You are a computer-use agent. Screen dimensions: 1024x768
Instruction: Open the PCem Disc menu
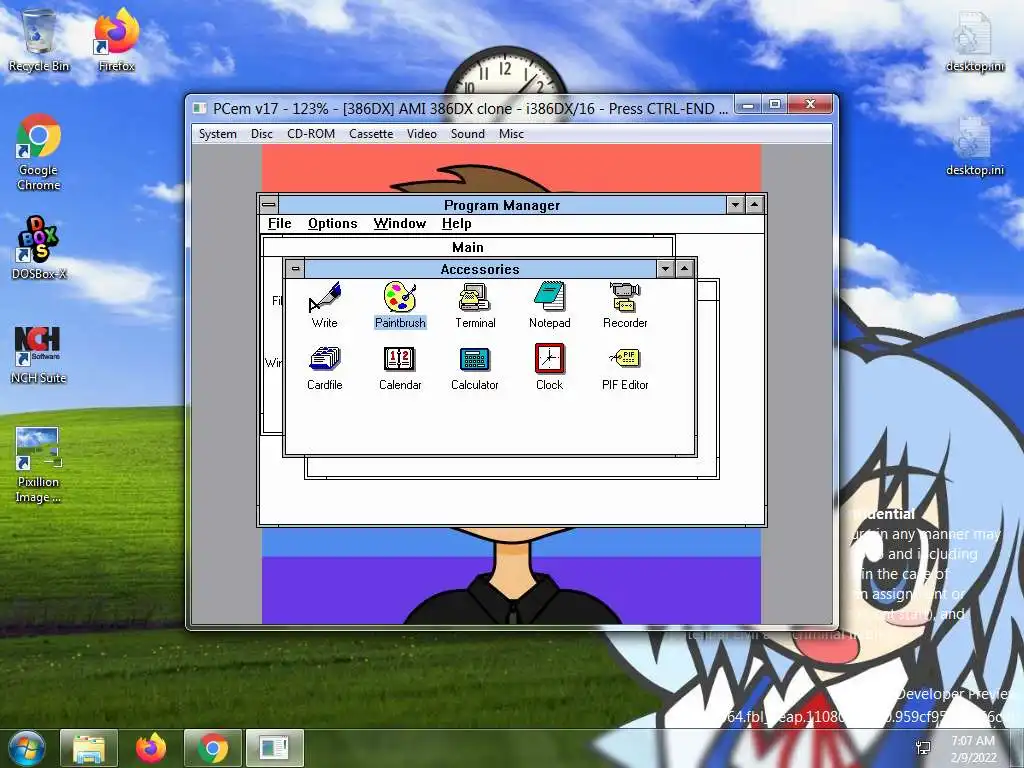pos(261,134)
